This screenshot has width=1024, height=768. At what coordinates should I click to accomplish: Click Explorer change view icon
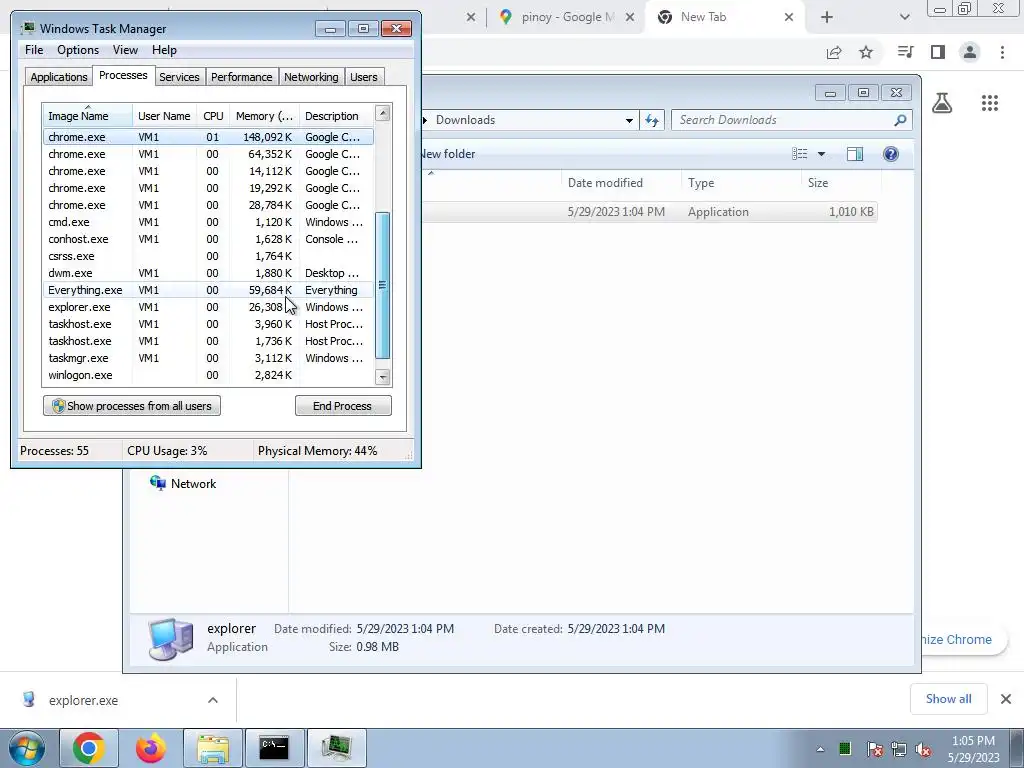tap(800, 154)
